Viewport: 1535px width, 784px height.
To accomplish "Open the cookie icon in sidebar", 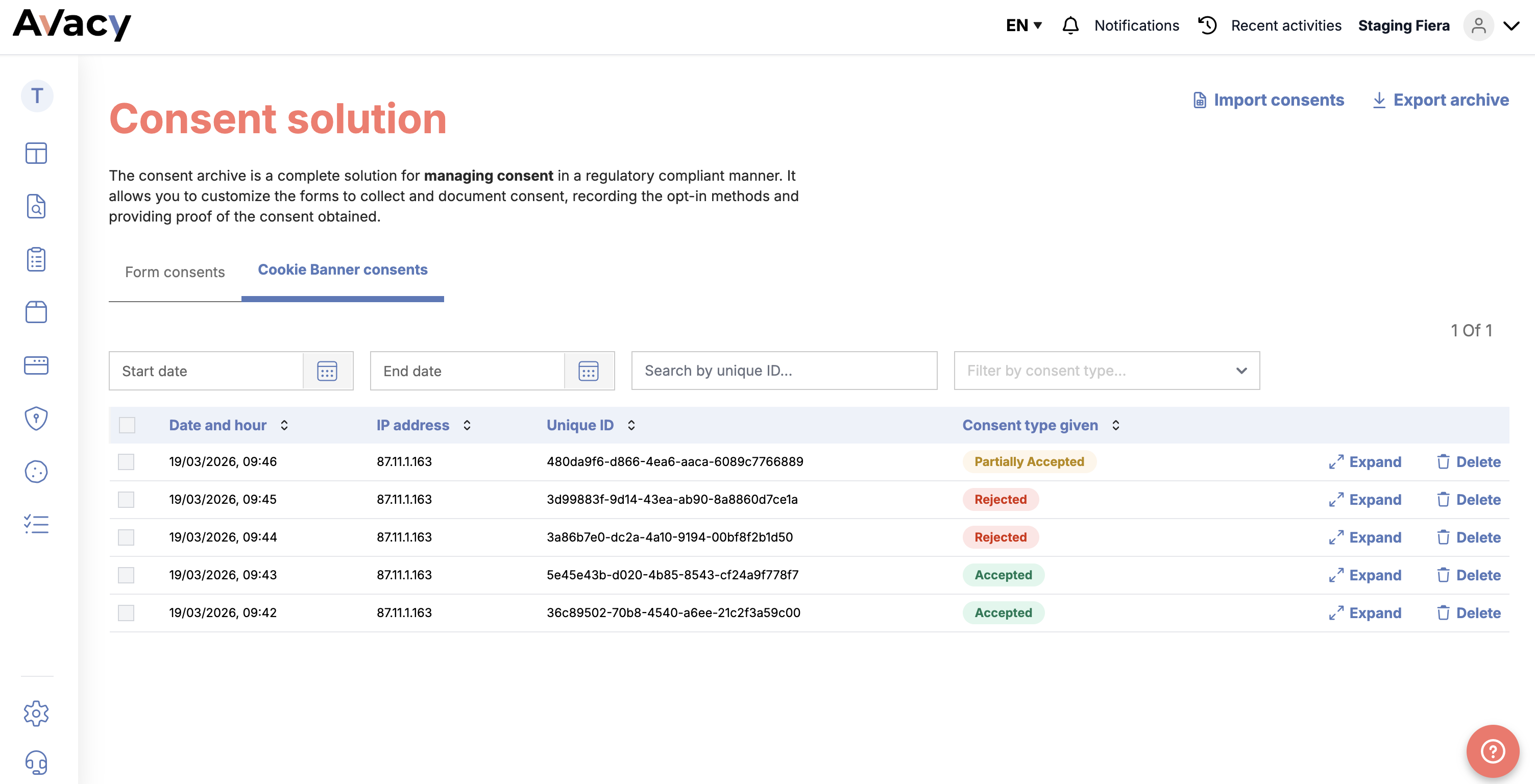I will [36, 471].
